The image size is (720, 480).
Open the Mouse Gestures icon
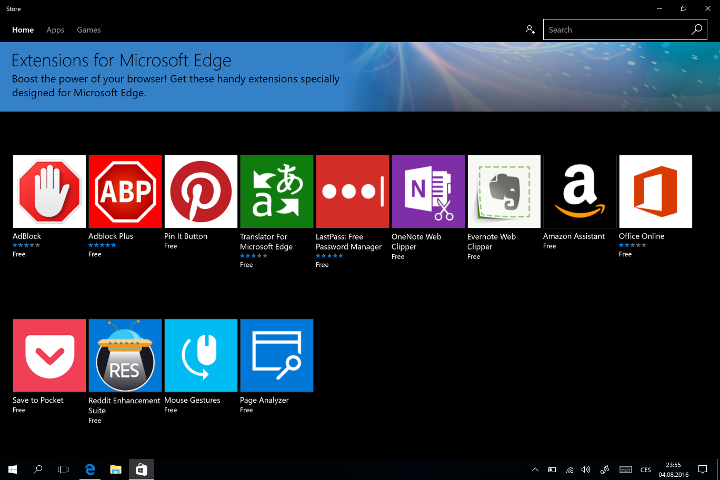[x=201, y=355]
